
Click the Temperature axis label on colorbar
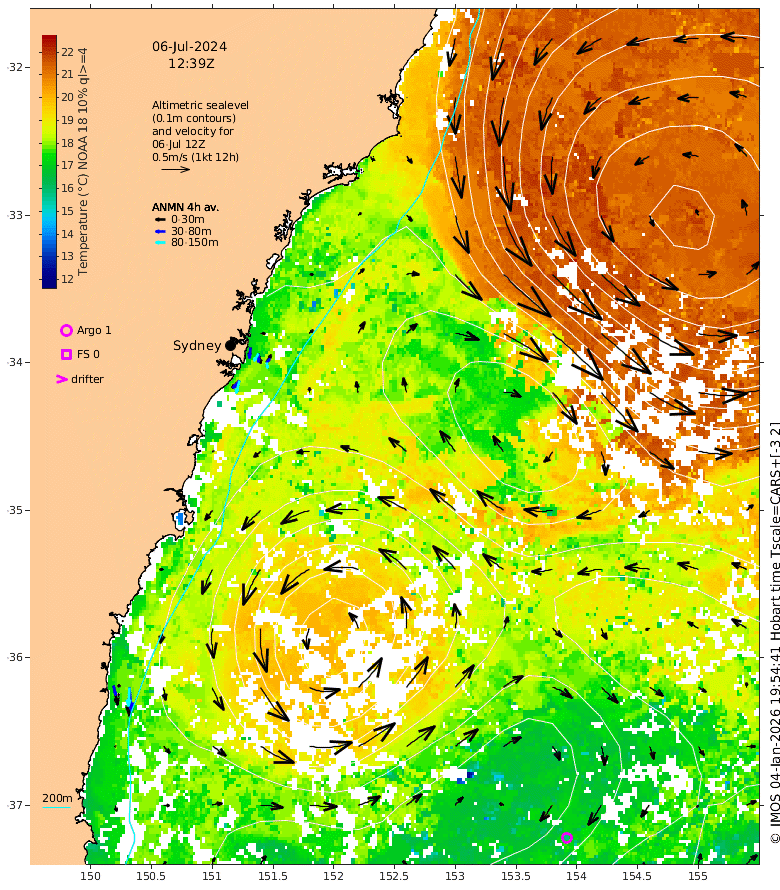(83, 162)
